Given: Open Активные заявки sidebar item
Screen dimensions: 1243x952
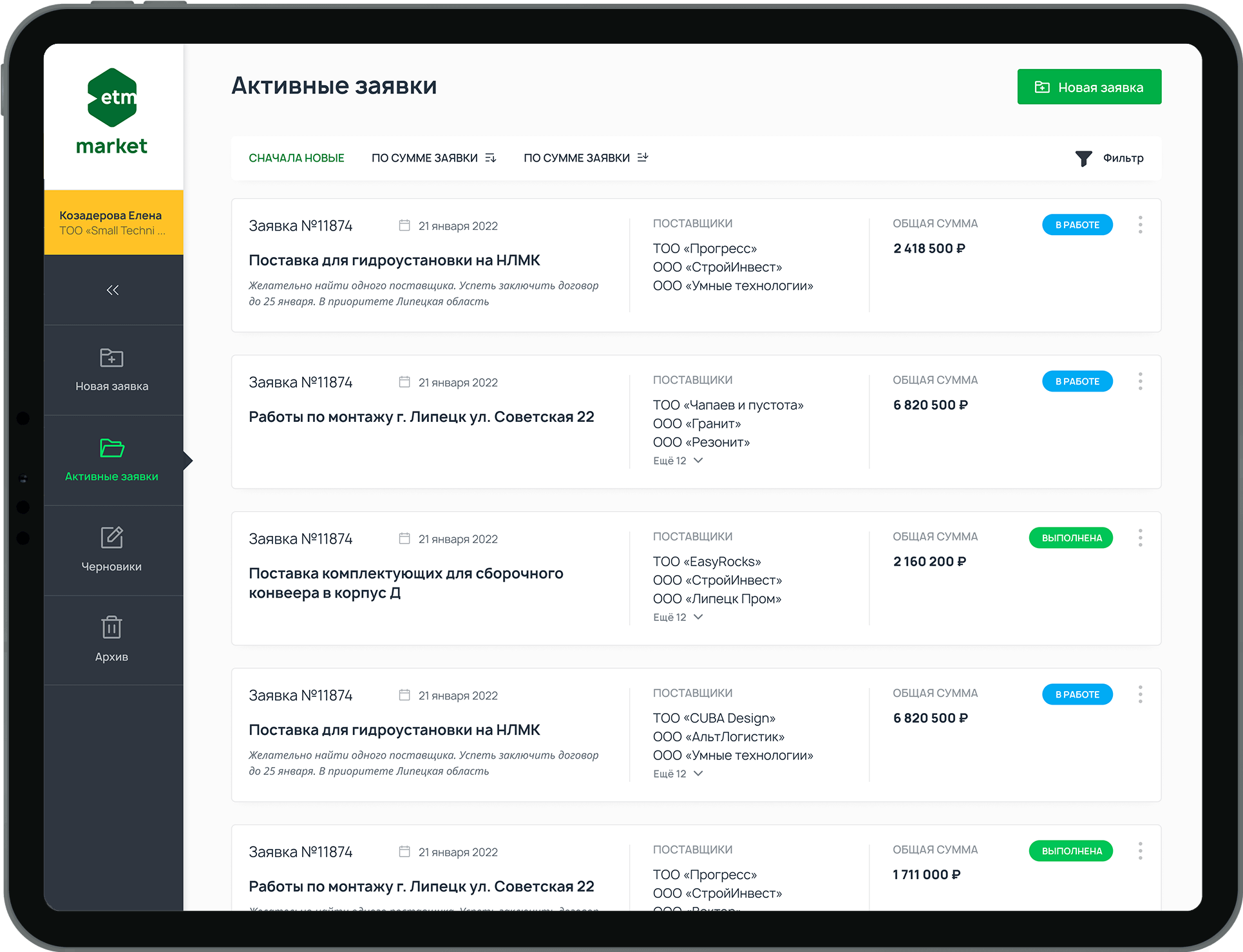Looking at the screenshot, I should [112, 460].
